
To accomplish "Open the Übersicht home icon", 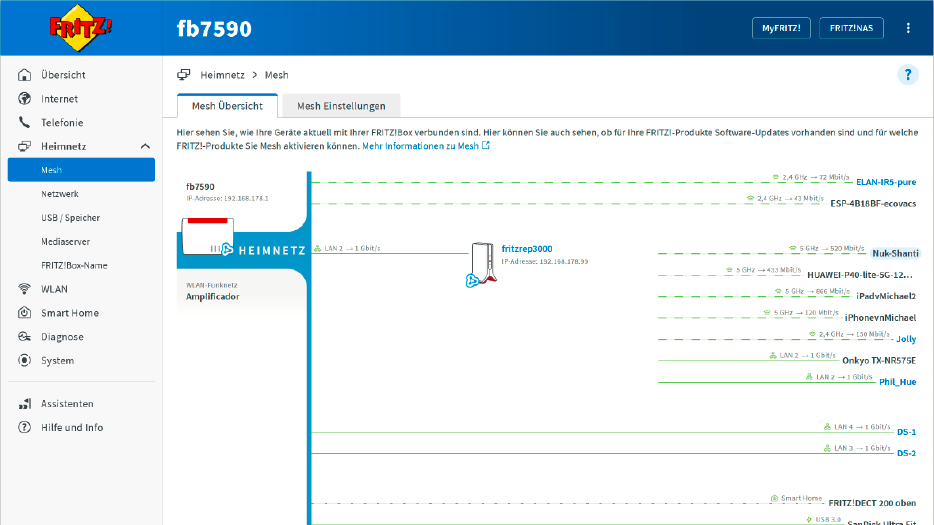I will (24, 74).
